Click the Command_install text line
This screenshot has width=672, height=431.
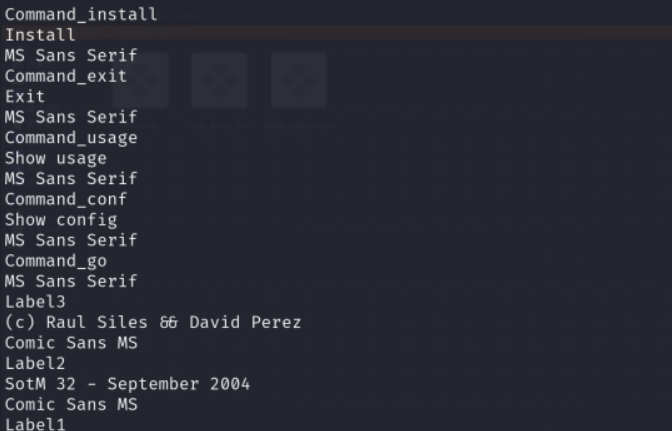click(x=81, y=15)
